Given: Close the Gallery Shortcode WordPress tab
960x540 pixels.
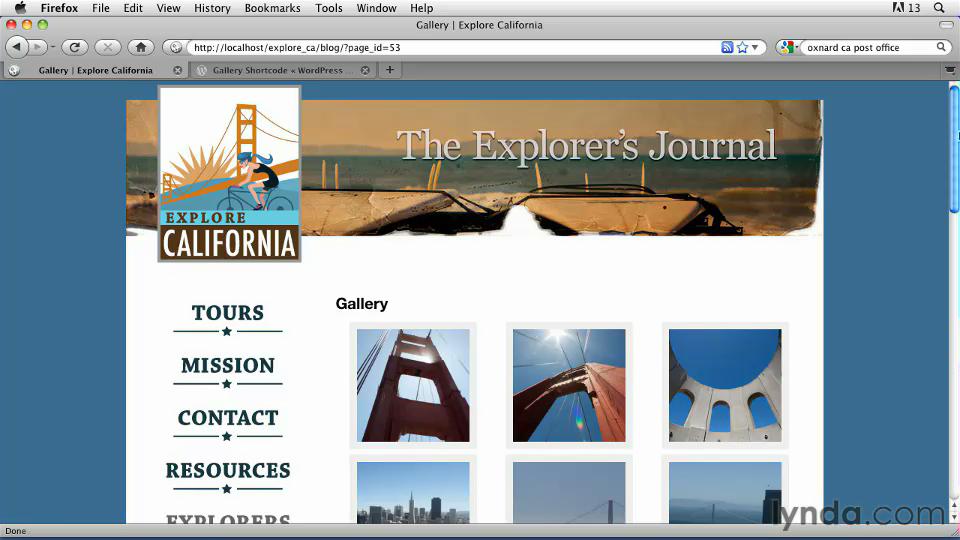Looking at the screenshot, I should (x=365, y=70).
